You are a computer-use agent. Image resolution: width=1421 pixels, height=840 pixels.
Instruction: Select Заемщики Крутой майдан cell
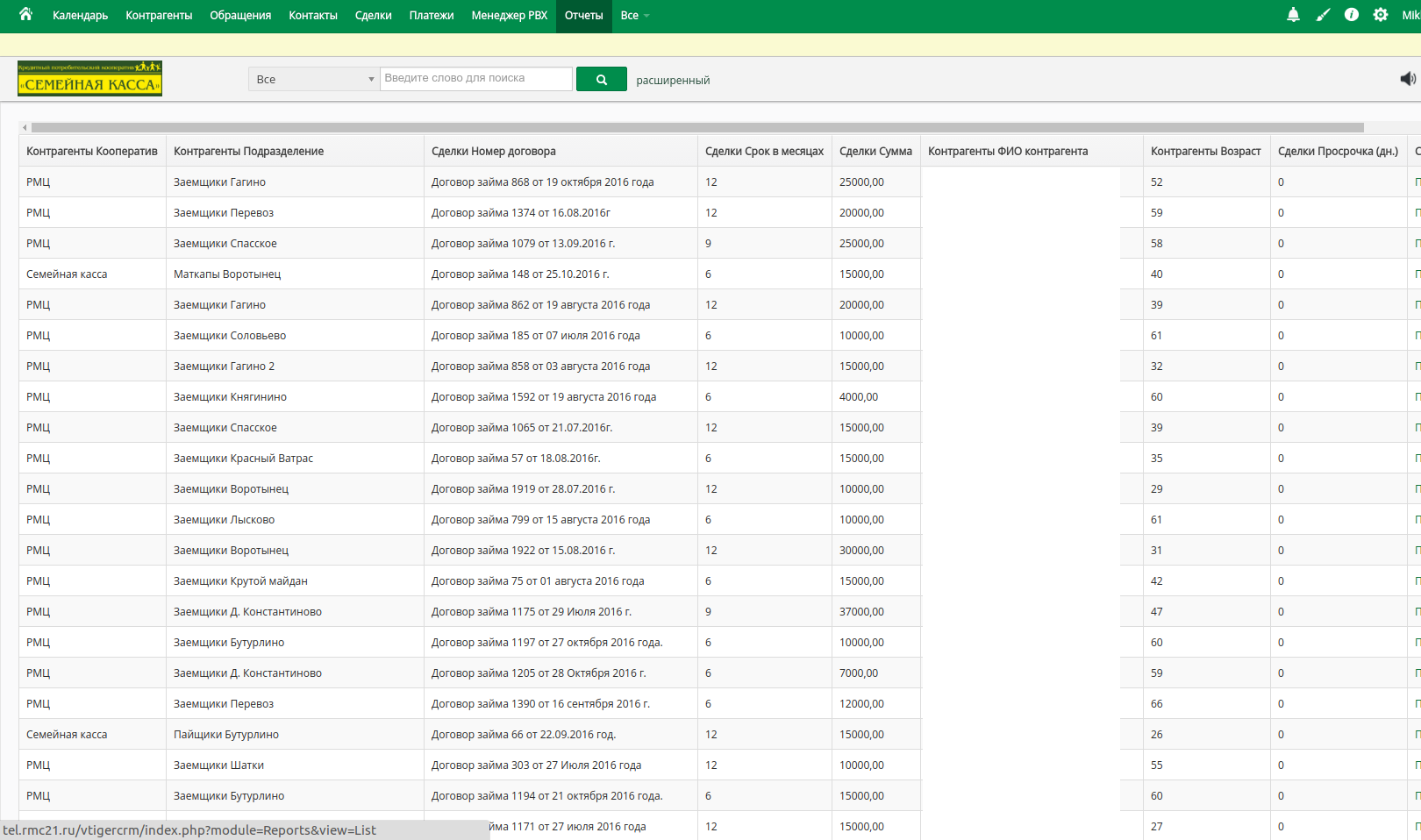click(x=295, y=580)
